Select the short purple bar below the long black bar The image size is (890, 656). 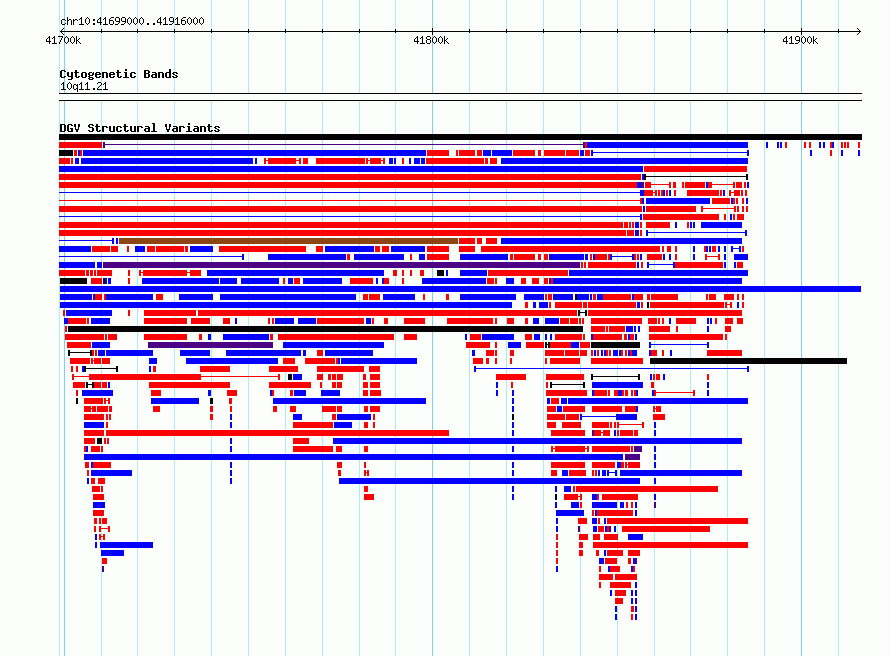211,345
